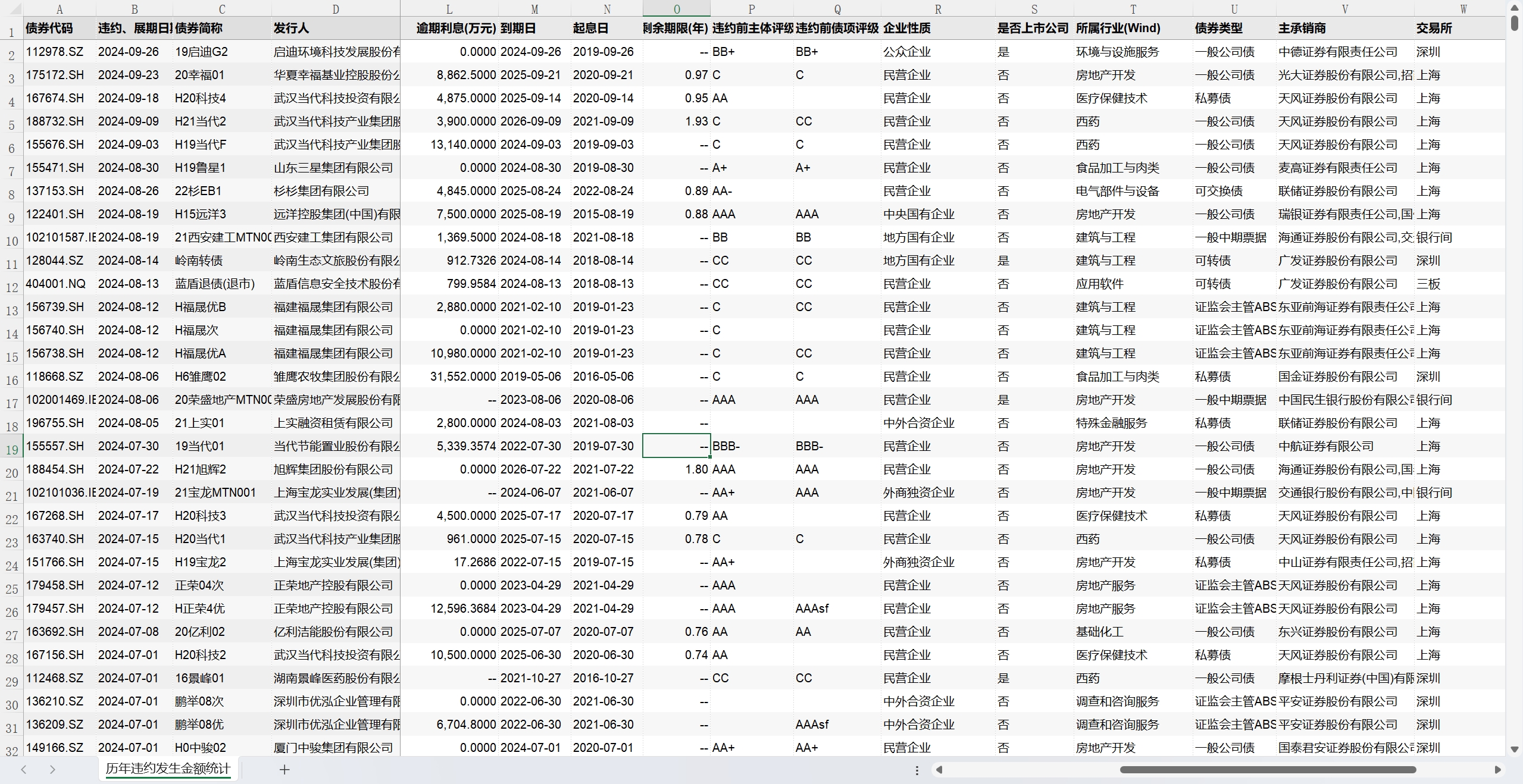The image size is (1523, 784).
Task: Open the 历年违约发生金额统计 sheet tab
Action: click(x=168, y=769)
